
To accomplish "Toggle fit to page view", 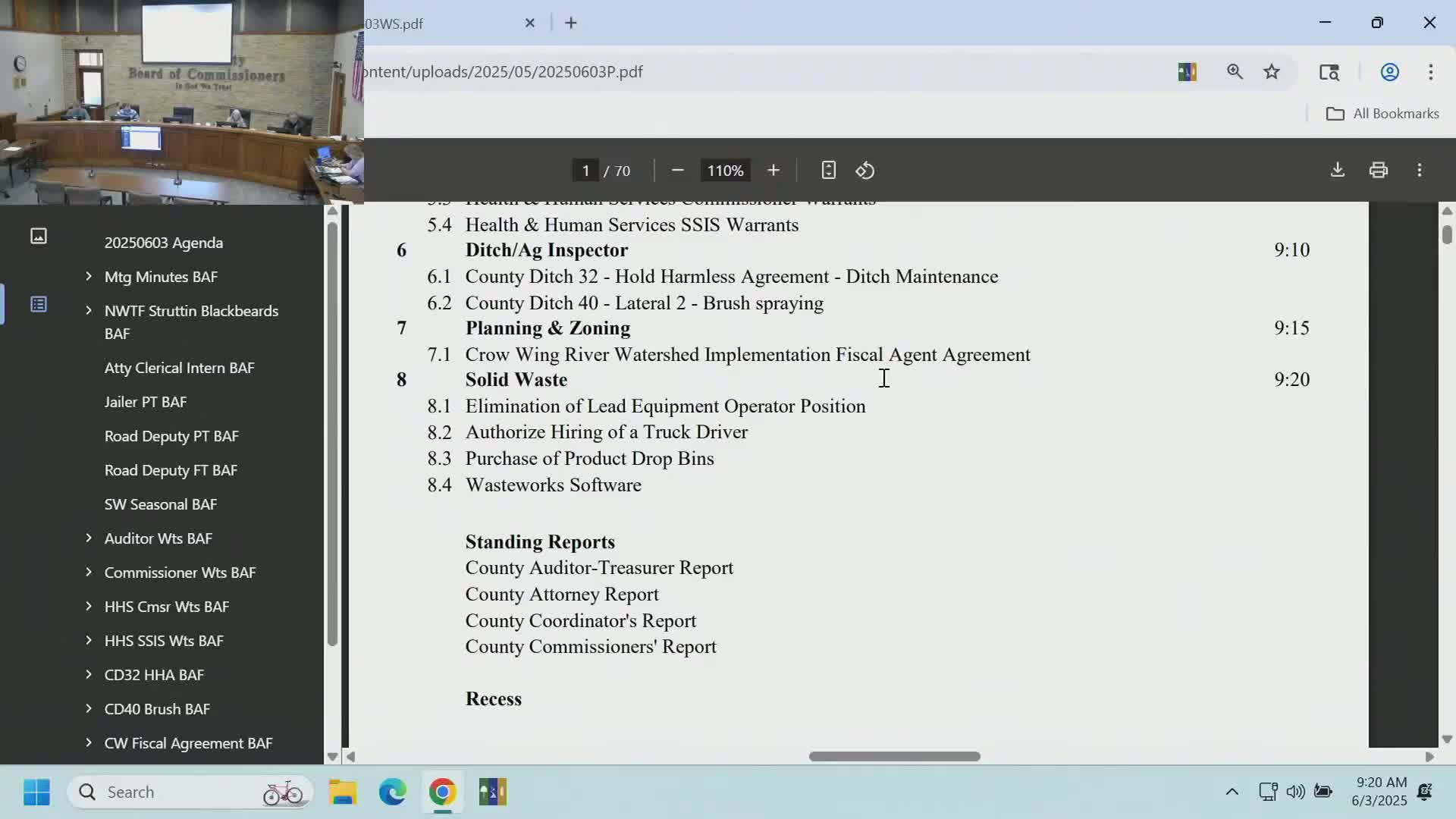I will (828, 171).
